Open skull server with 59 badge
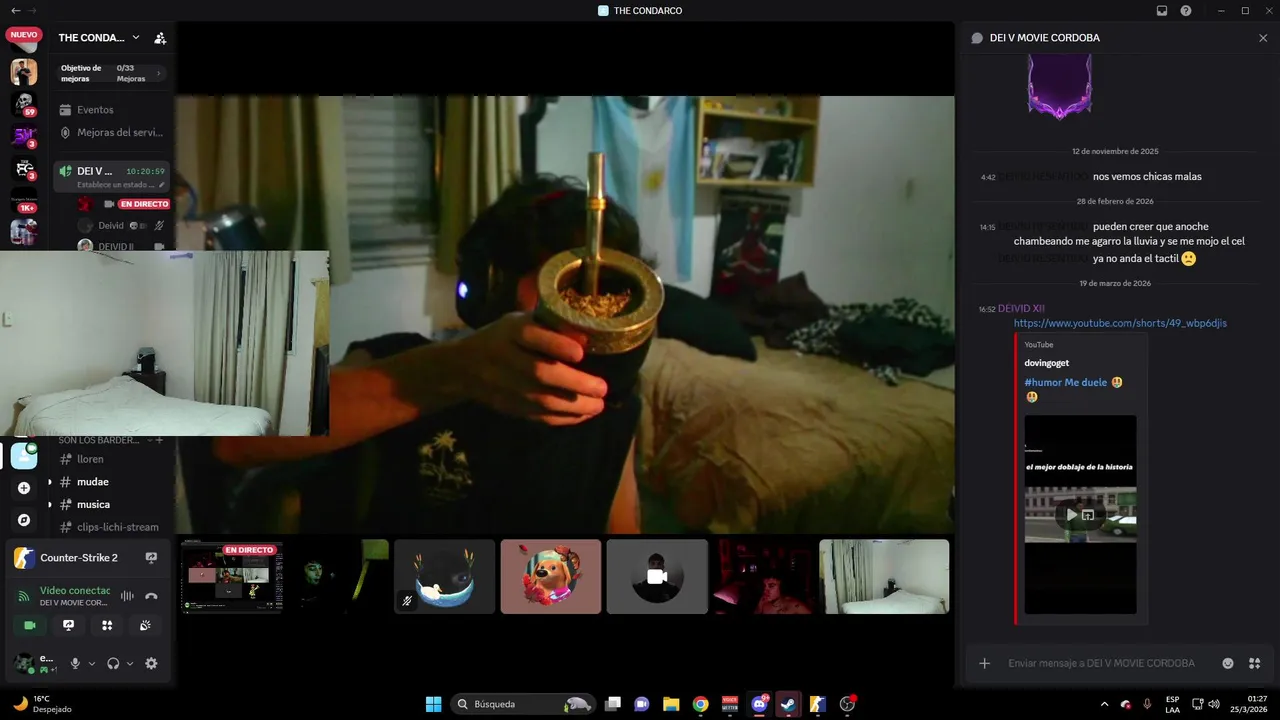This screenshot has height=720, width=1280. pos(24,104)
